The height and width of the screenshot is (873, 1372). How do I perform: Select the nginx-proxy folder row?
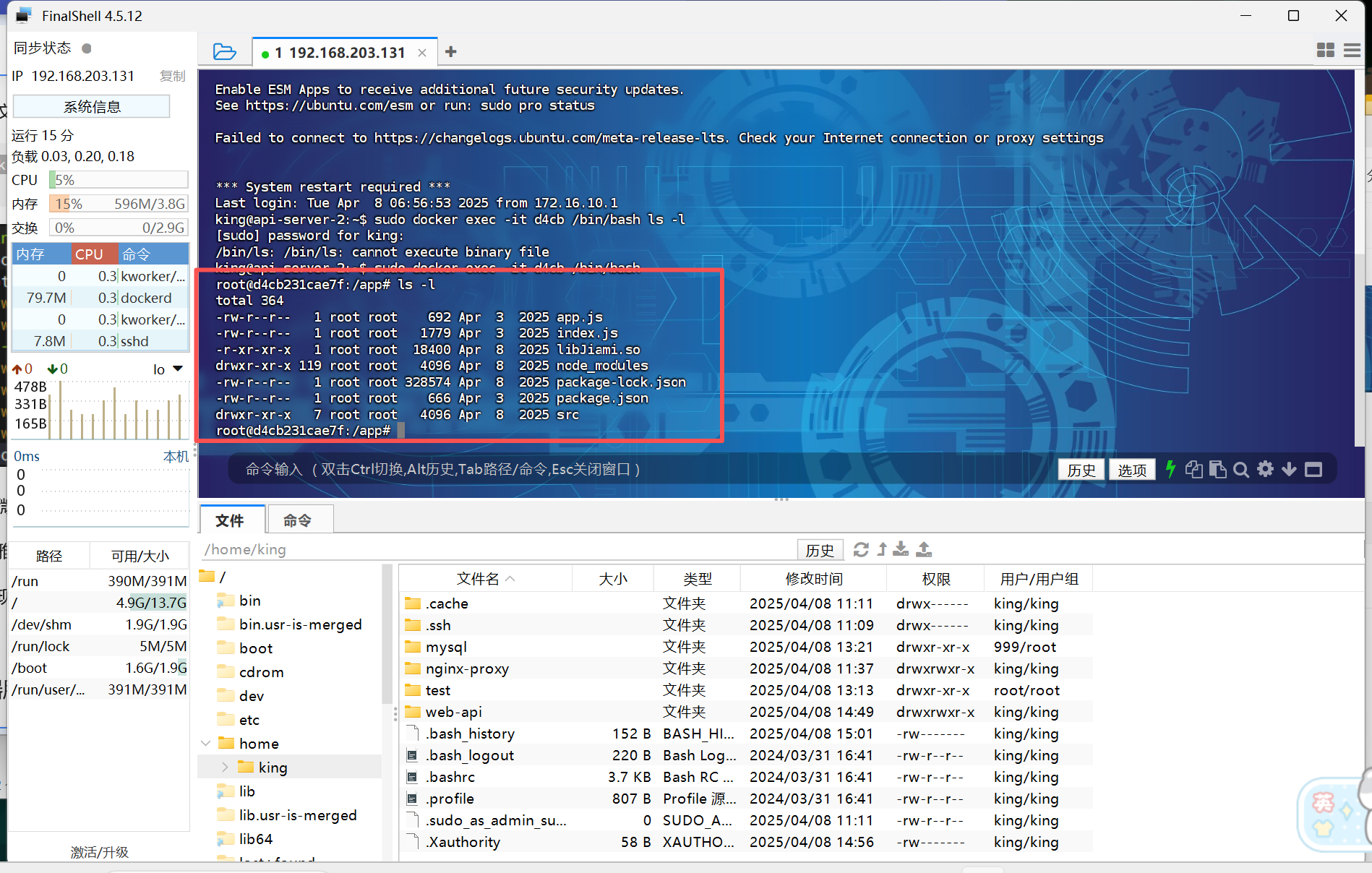(745, 668)
